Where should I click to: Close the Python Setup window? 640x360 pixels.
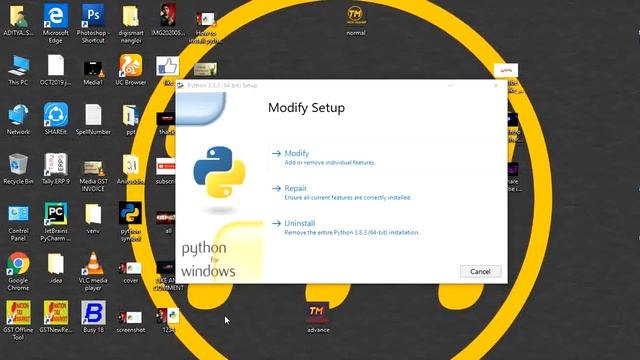[496, 85]
